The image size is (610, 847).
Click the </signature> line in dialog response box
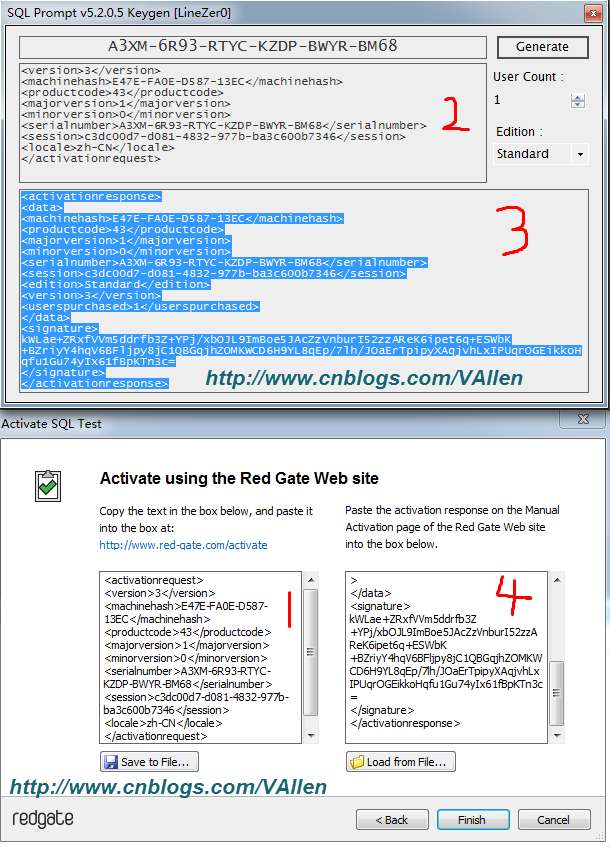pos(382,710)
